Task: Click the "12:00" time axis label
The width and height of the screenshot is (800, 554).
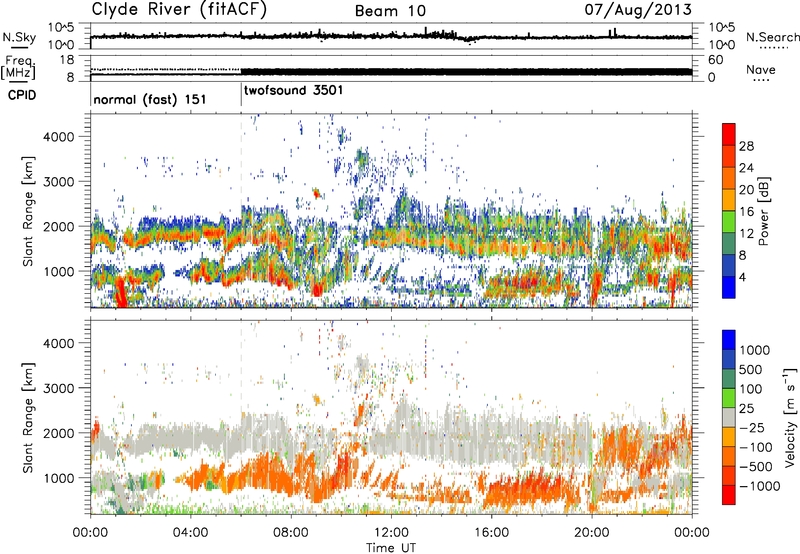Action: (391, 533)
